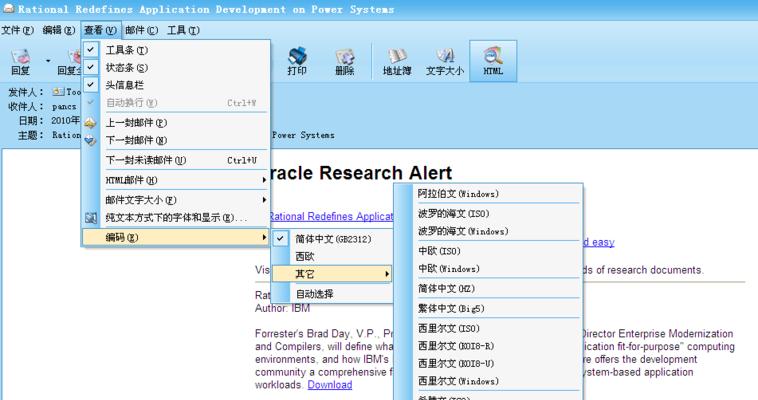Expand the HTML邮件 submenu

175,180
